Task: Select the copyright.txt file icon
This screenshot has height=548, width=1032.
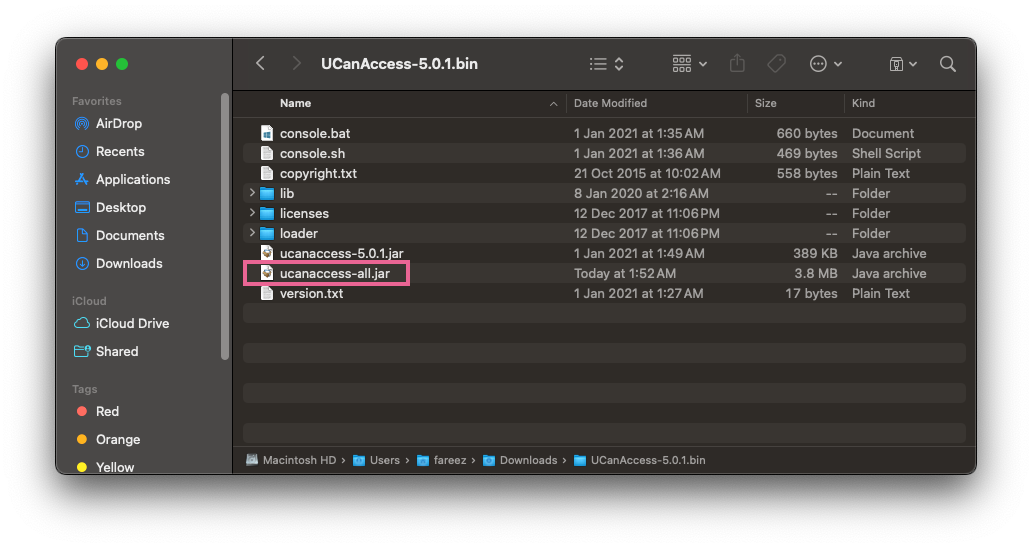Action: point(267,173)
